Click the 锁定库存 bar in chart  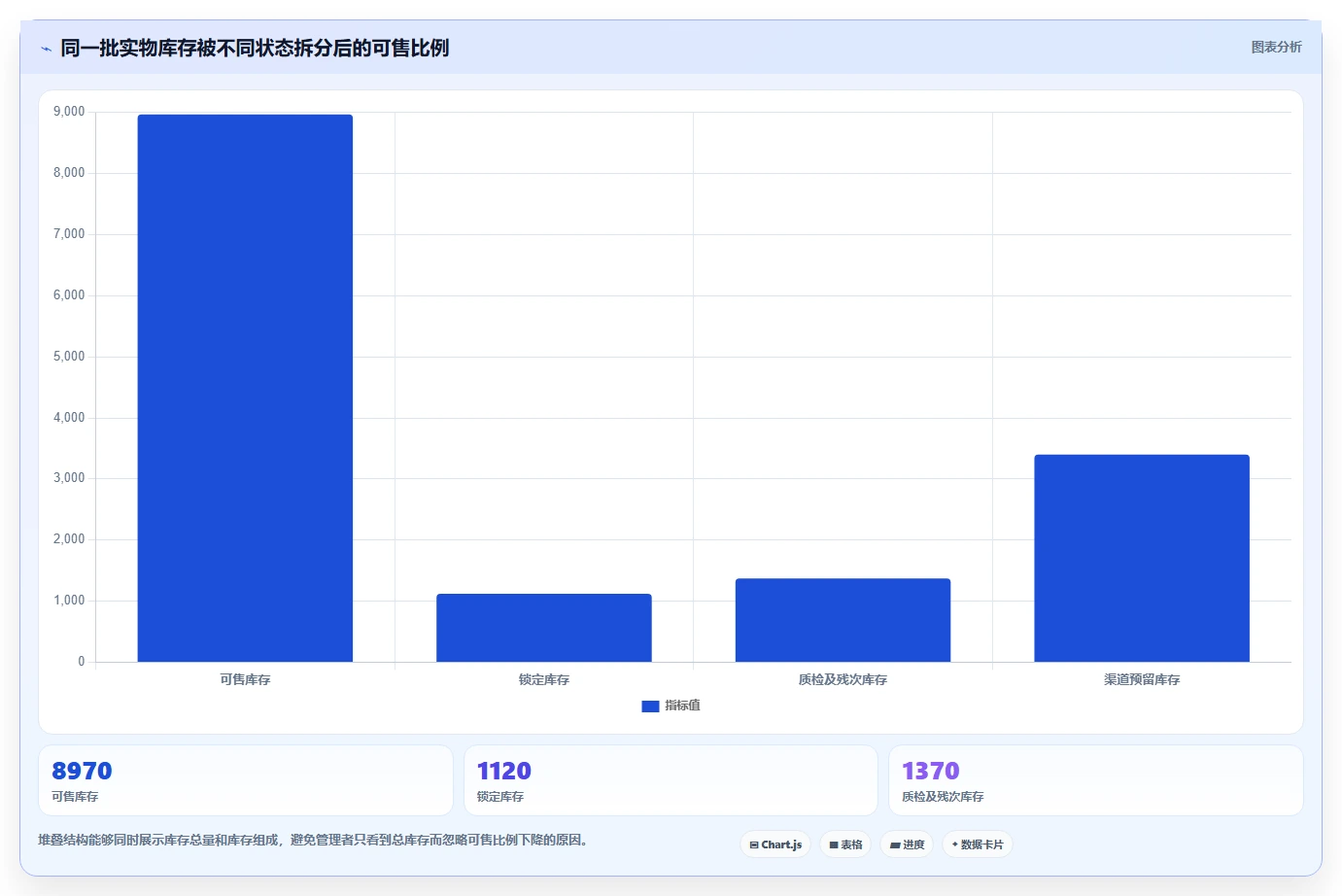point(544,628)
